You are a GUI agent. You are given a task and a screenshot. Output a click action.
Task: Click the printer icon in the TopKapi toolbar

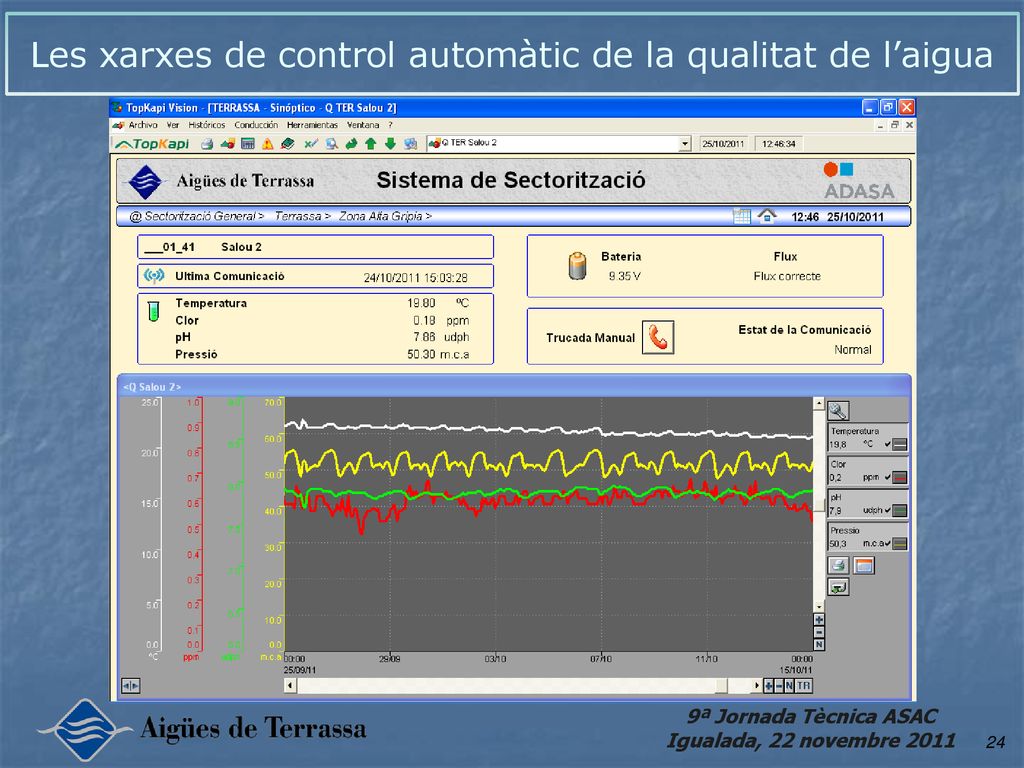tap(207, 144)
